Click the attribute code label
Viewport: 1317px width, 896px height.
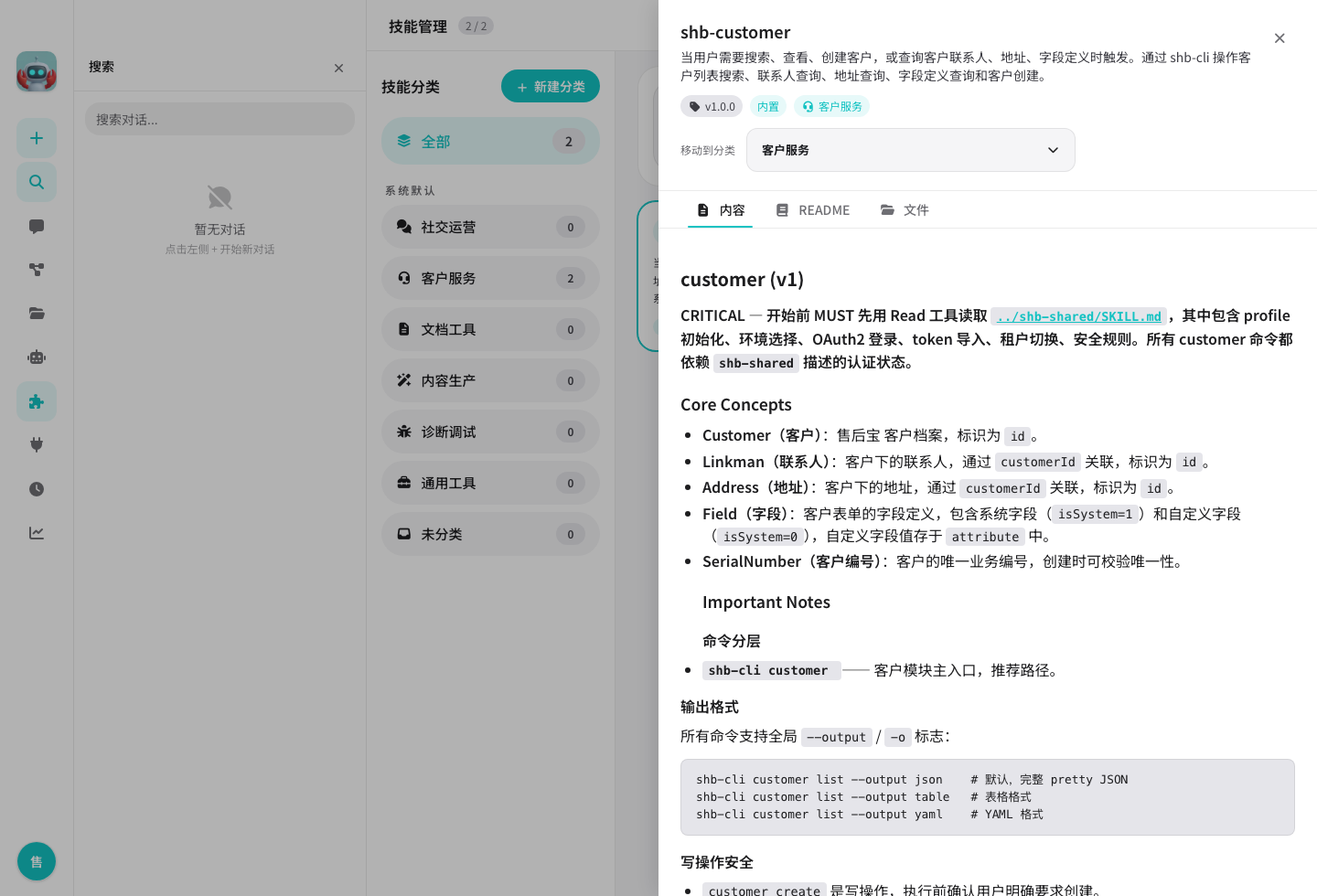coord(985,537)
